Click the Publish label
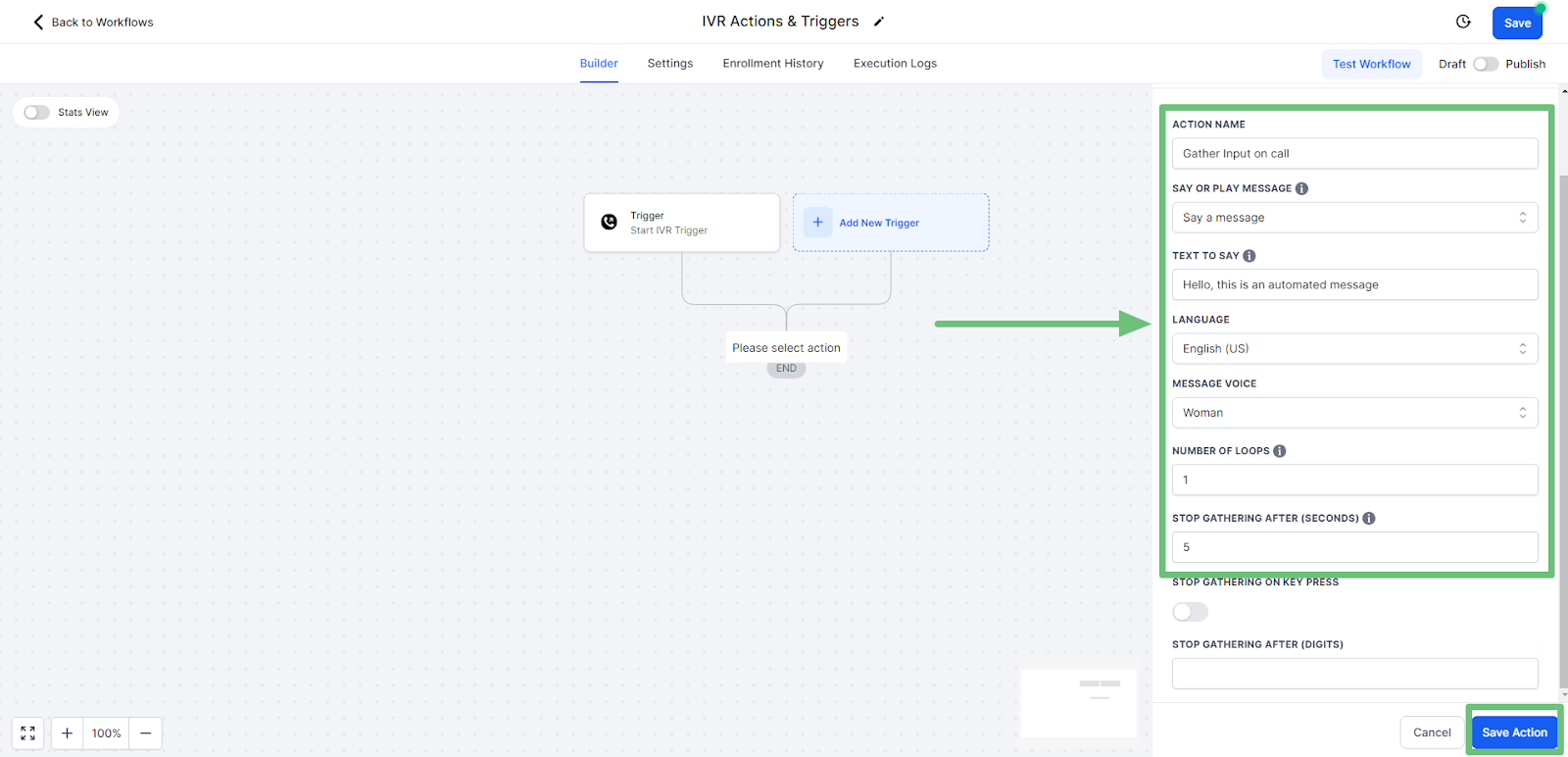This screenshot has height=757, width=1568. point(1525,64)
